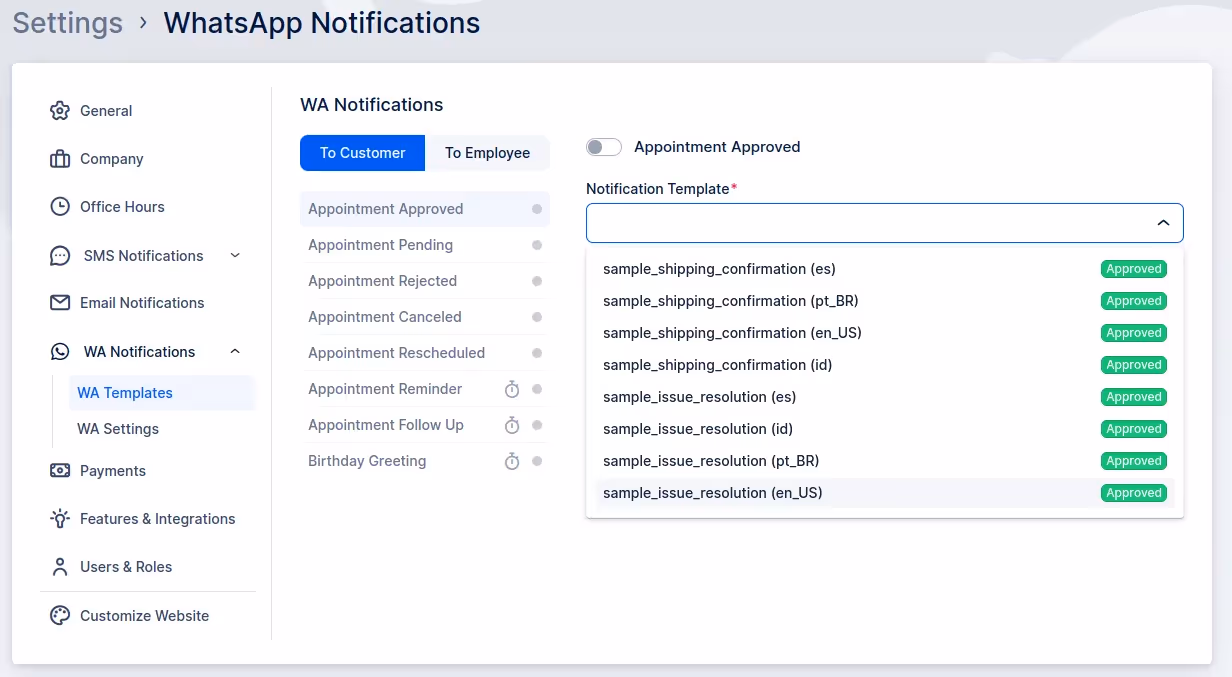Click the WA Notifications WhatsApp icon
The height and width of the screenshot is (677, 1232).
61,352
